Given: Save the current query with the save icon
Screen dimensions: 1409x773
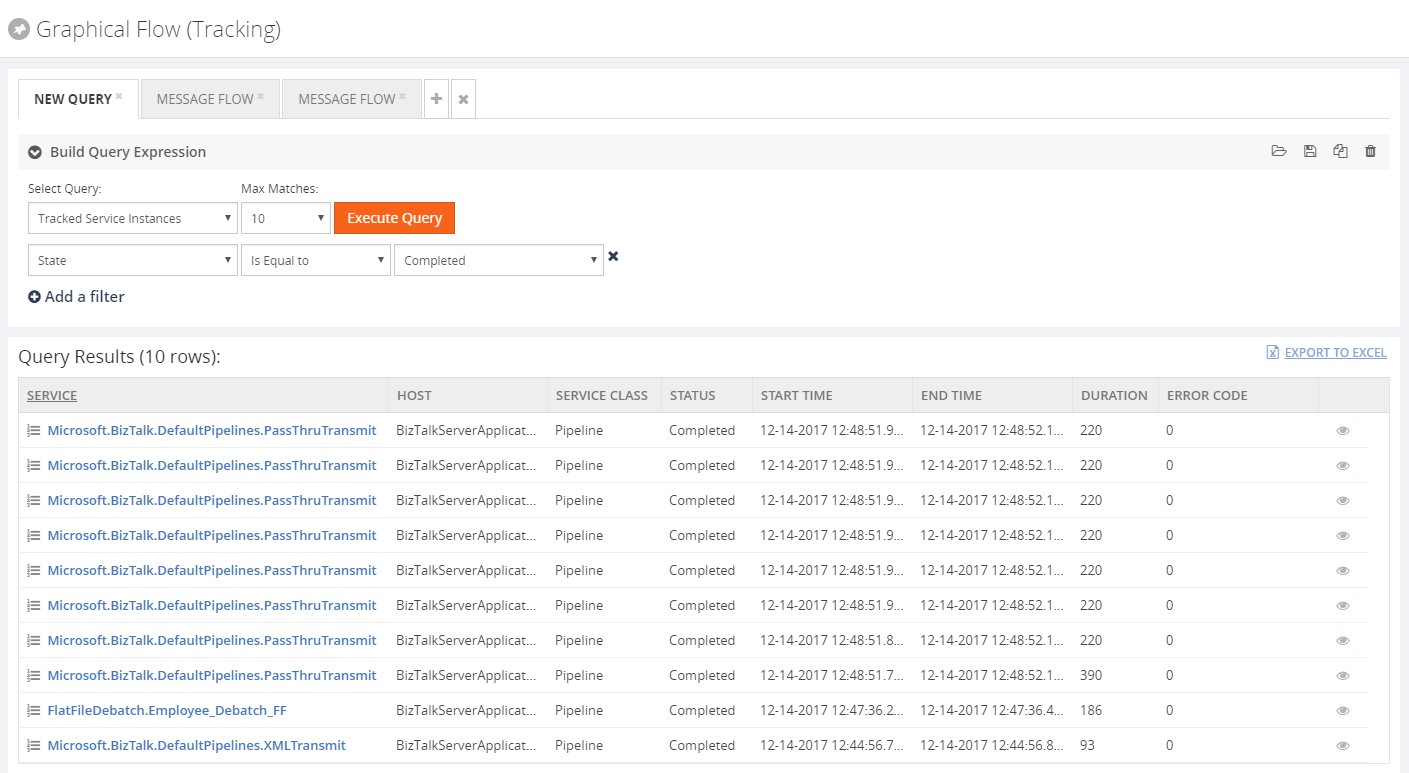Looking at the screenshot, I should click(1310, 151).
